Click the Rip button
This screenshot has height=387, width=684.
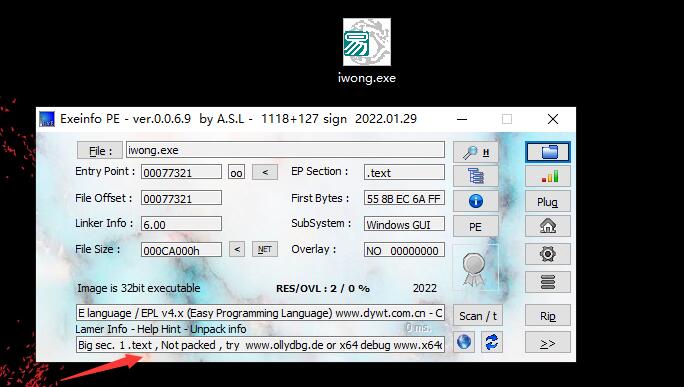coord(548,316)
